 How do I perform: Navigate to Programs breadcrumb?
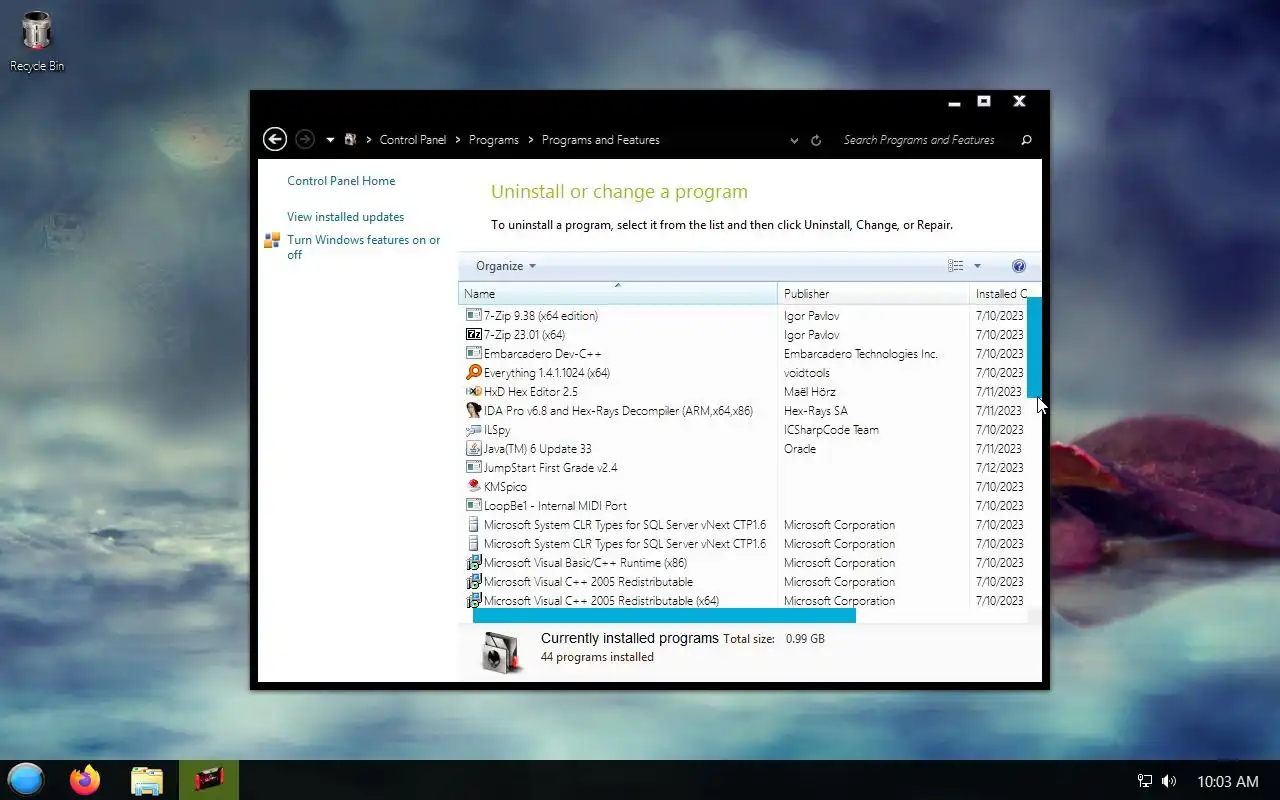click(494, 140)
